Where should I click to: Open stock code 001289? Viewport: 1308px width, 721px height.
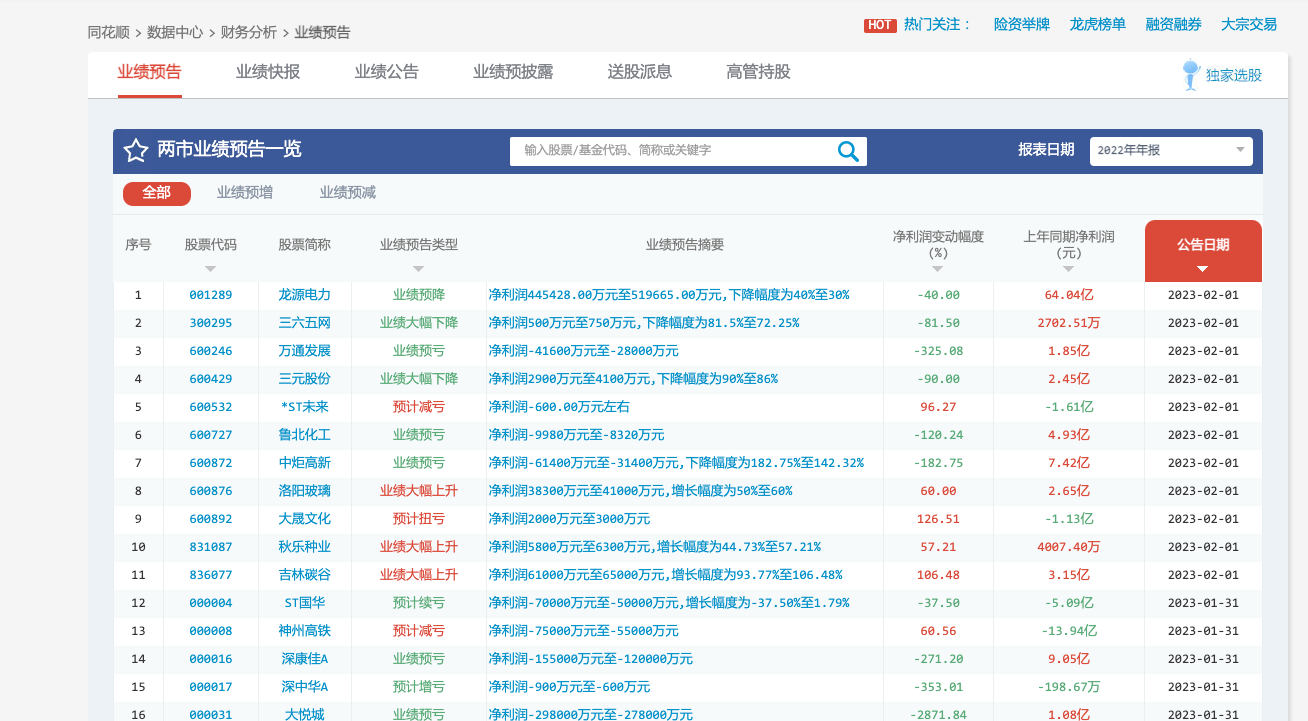pos(210,295)
